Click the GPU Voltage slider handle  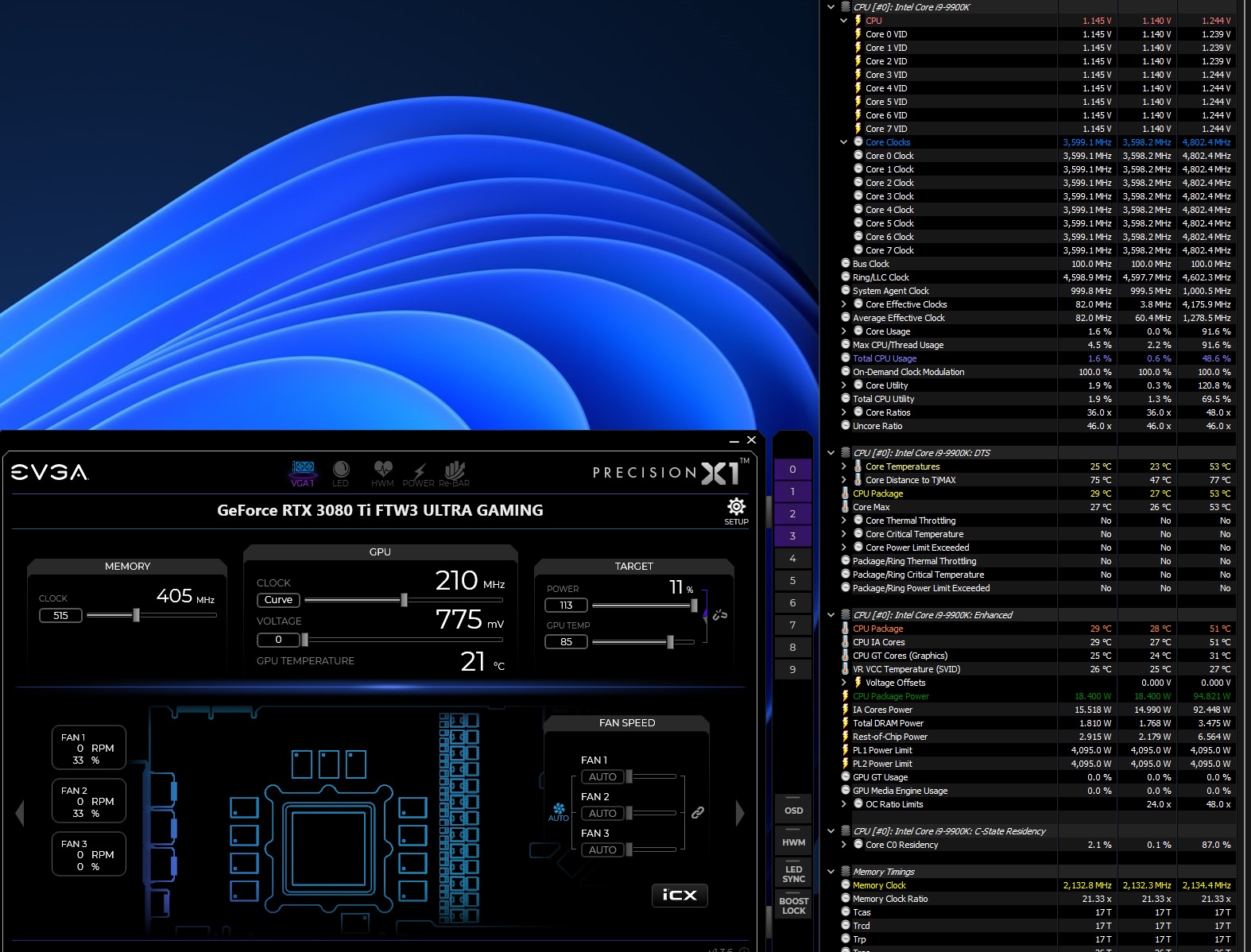pyautogui.click(x=304, y=639)
